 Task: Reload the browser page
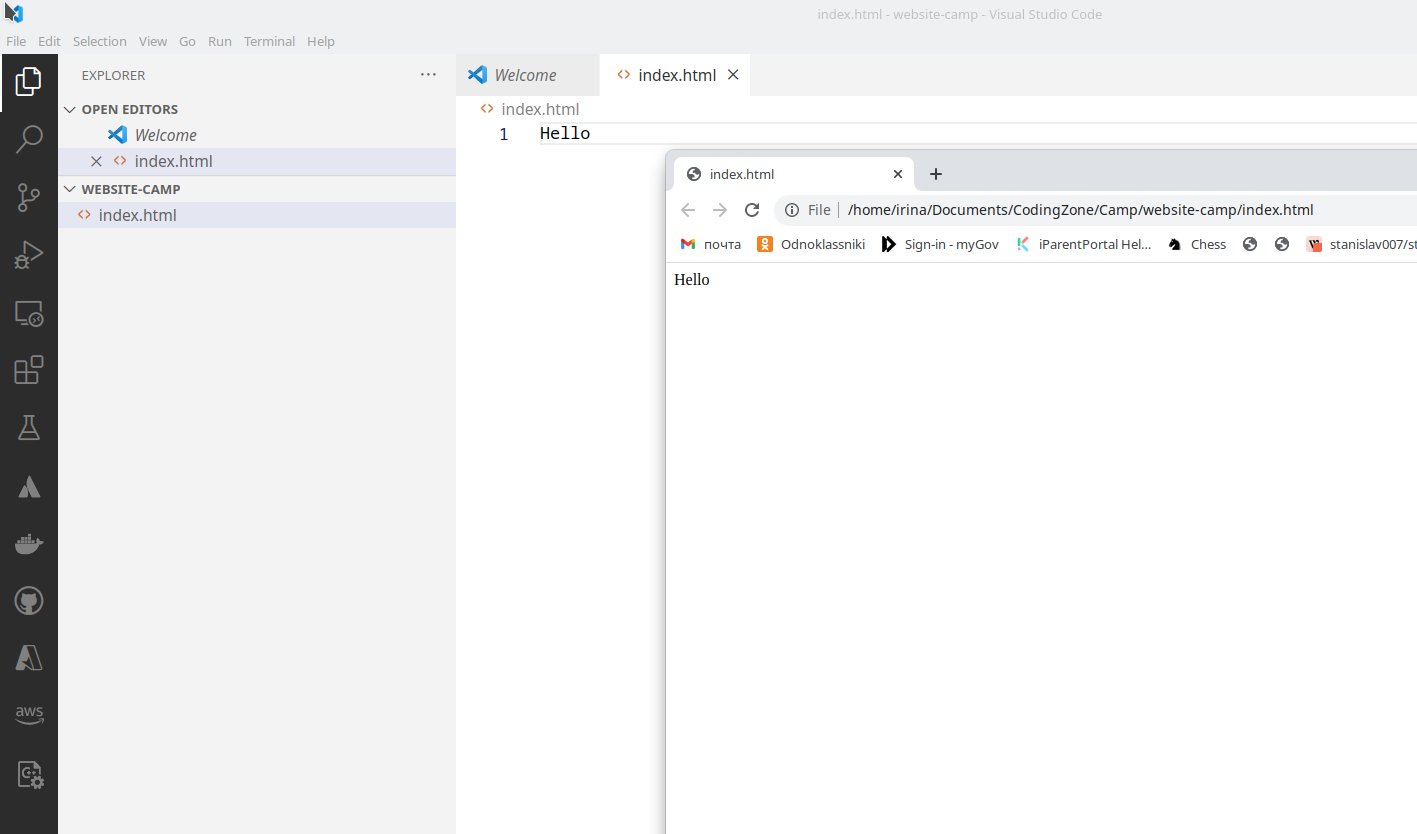click(752, 210)
